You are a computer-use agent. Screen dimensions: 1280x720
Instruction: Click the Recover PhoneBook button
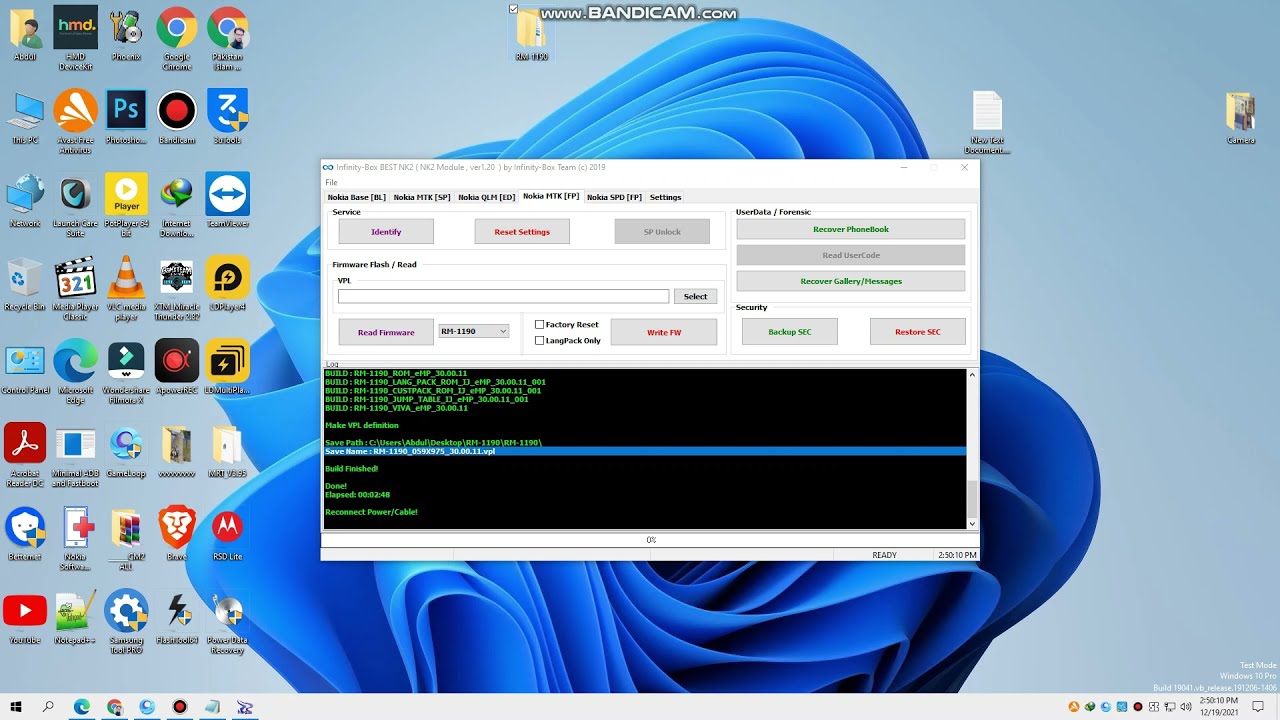click(x=851, y=229)
